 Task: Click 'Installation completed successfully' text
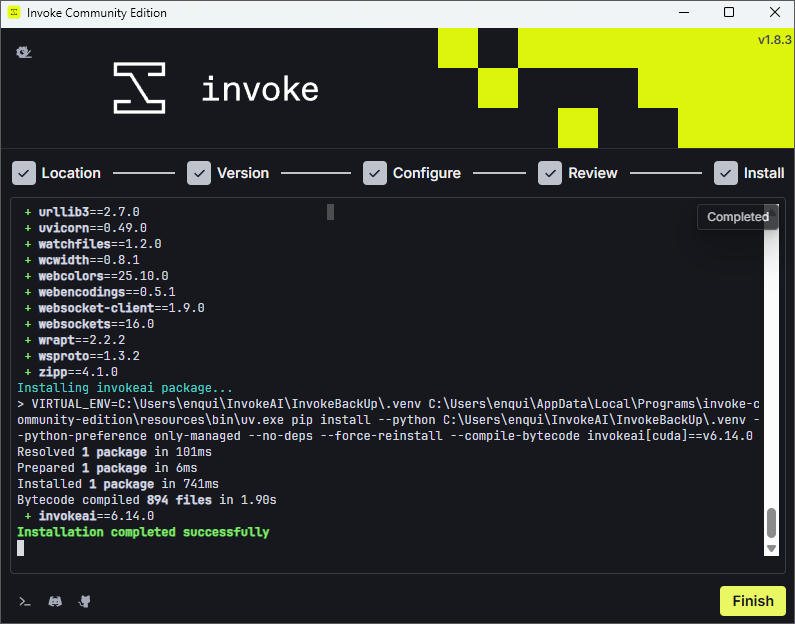point(143,532)
